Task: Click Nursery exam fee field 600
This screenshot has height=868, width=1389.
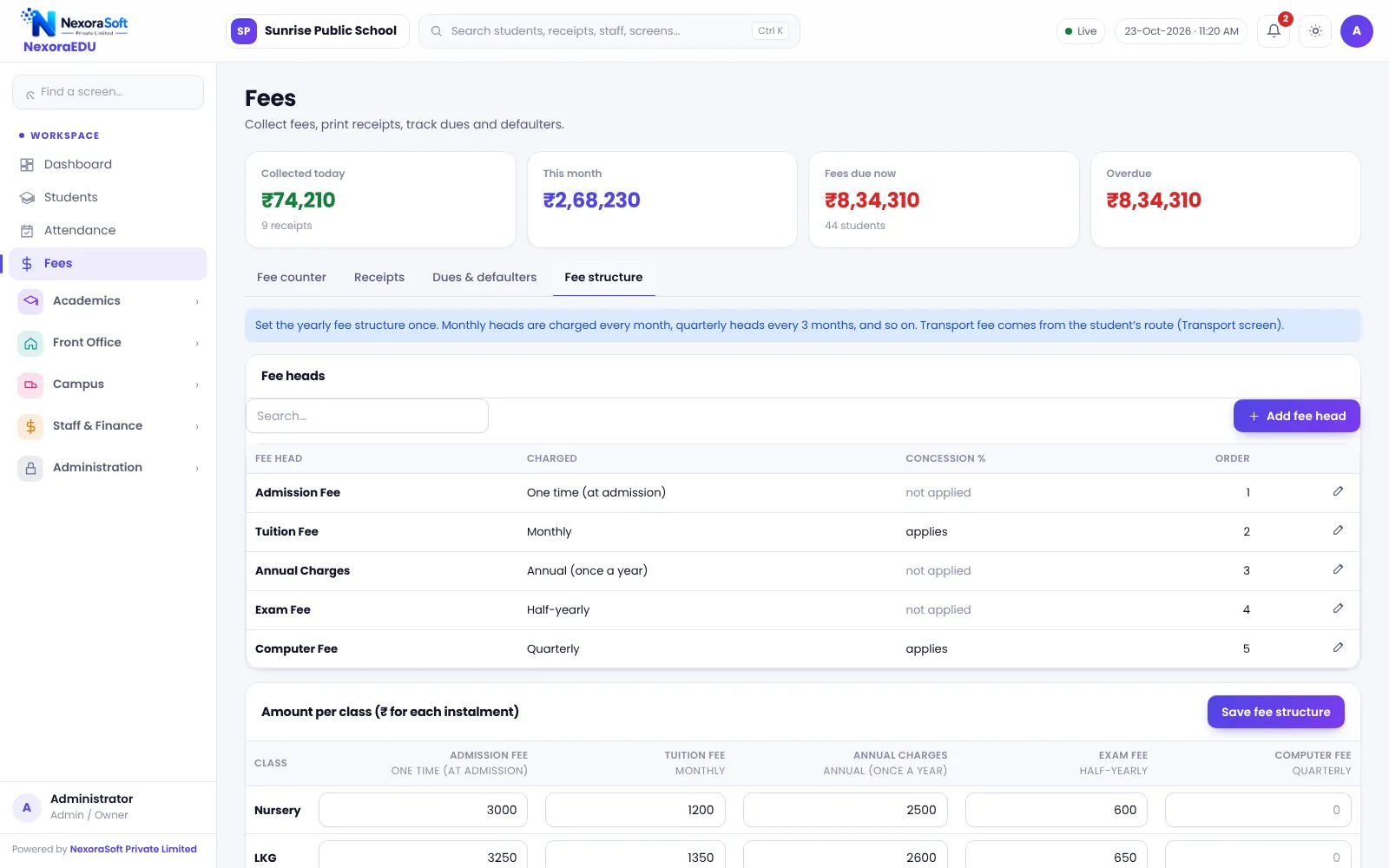Action: 1057,810
